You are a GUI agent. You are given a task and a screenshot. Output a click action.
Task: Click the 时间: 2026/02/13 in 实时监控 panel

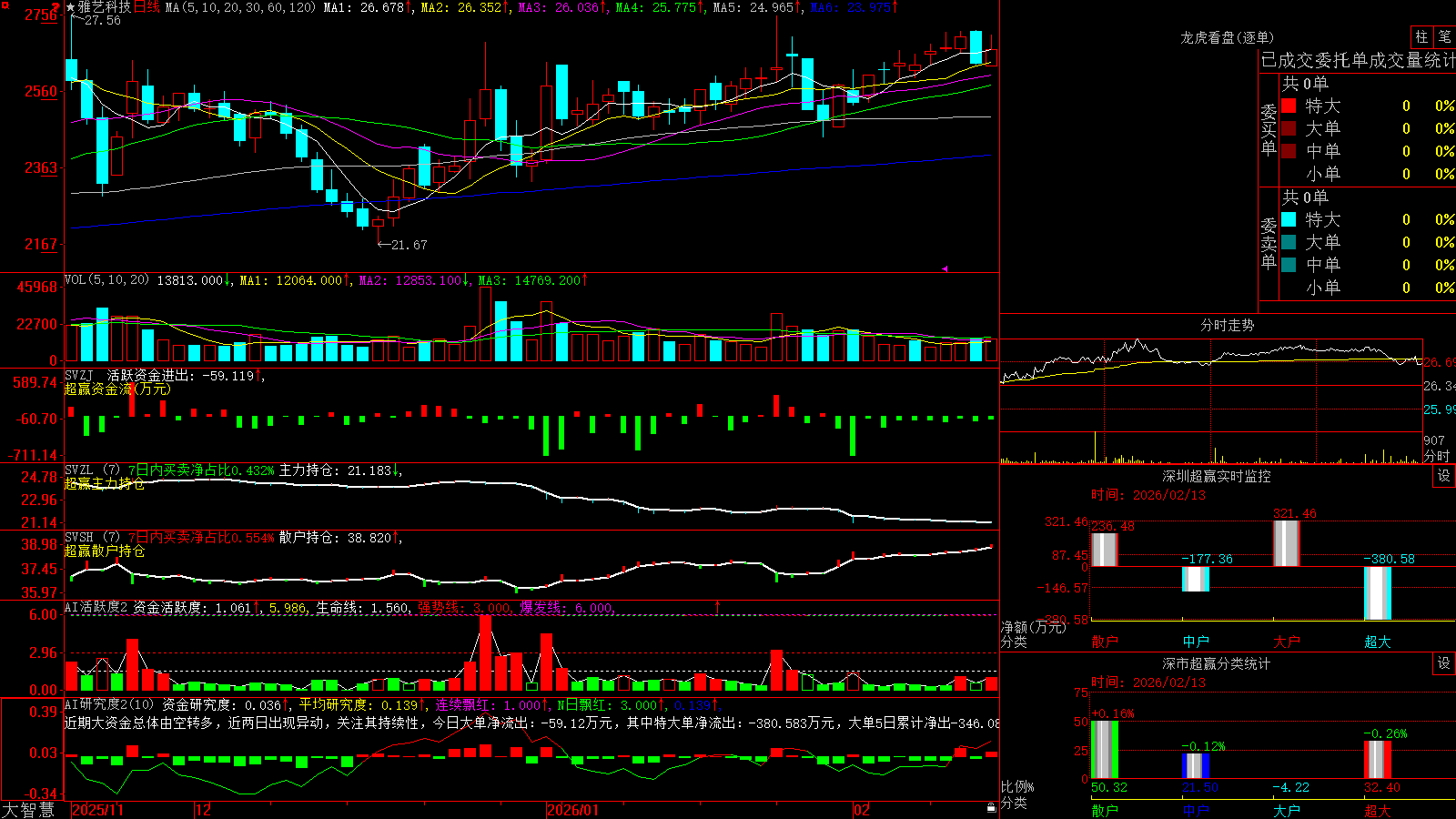point(1148,495)
